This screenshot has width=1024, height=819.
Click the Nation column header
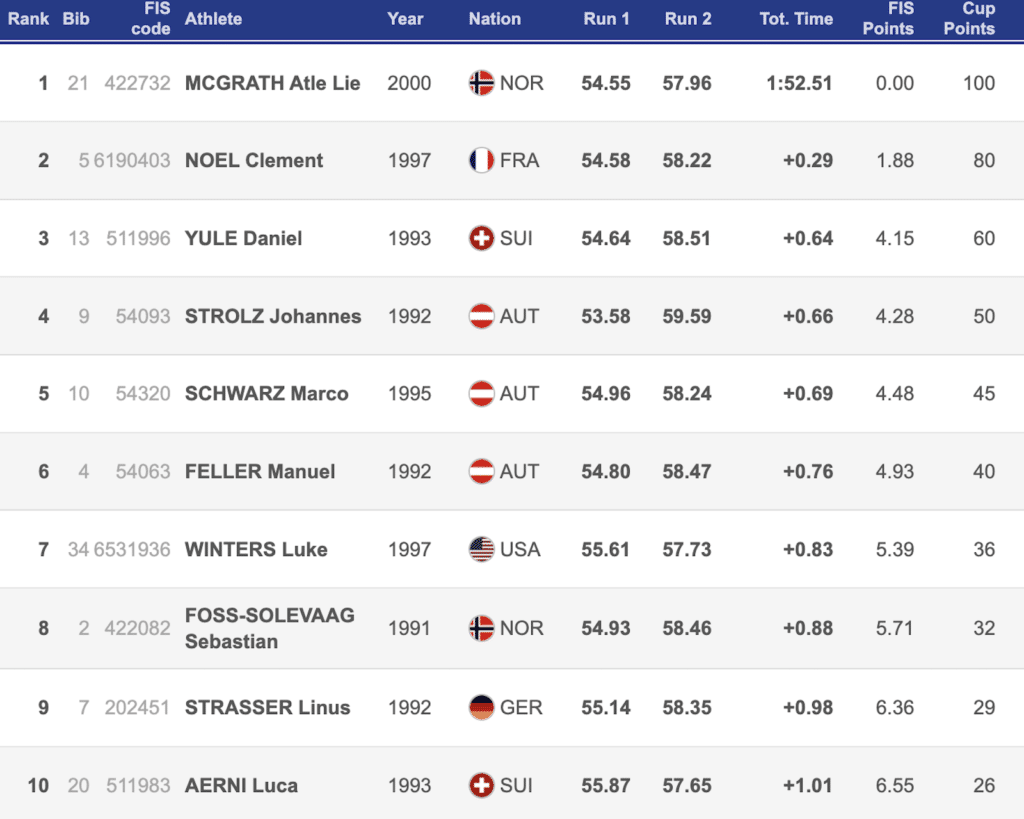[494, 19]
